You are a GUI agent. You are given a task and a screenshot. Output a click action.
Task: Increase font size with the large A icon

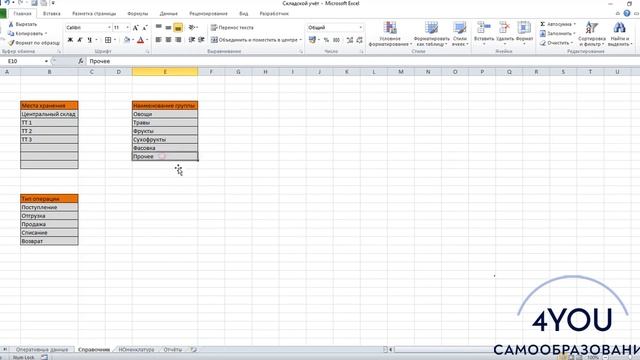pos(136,27)
